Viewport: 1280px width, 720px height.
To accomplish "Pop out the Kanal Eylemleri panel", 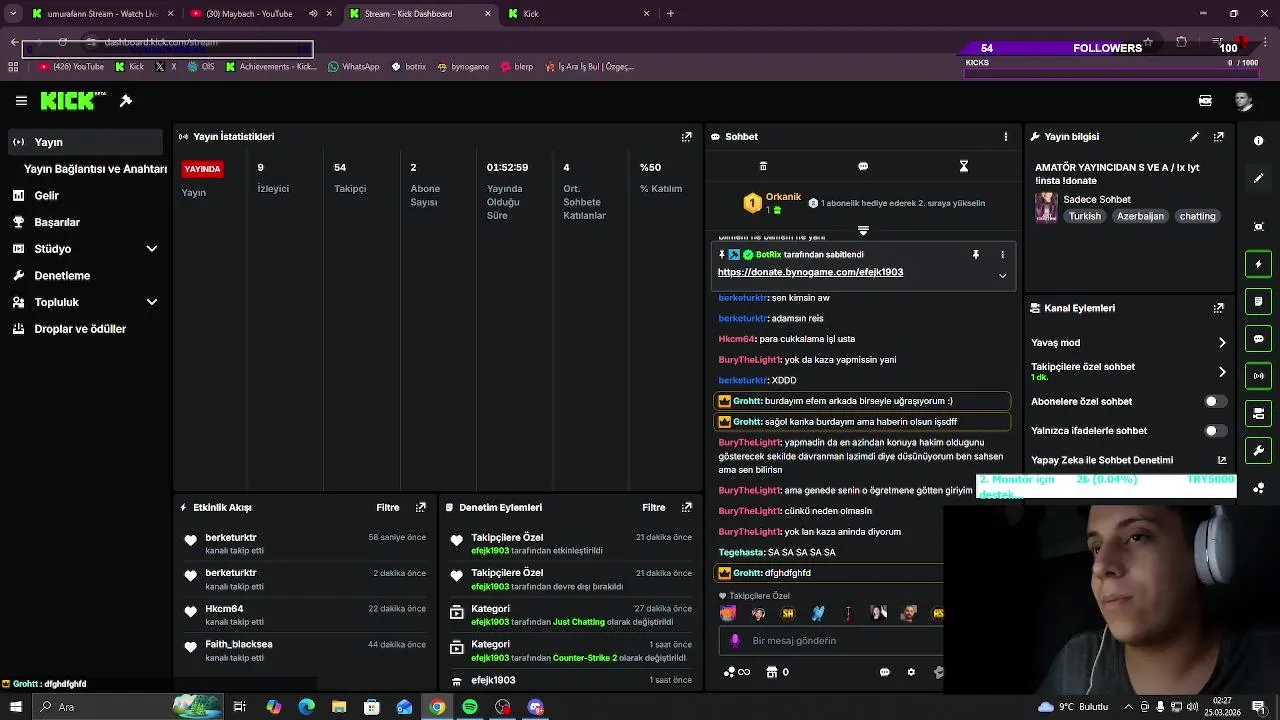I will point(1218,309).
